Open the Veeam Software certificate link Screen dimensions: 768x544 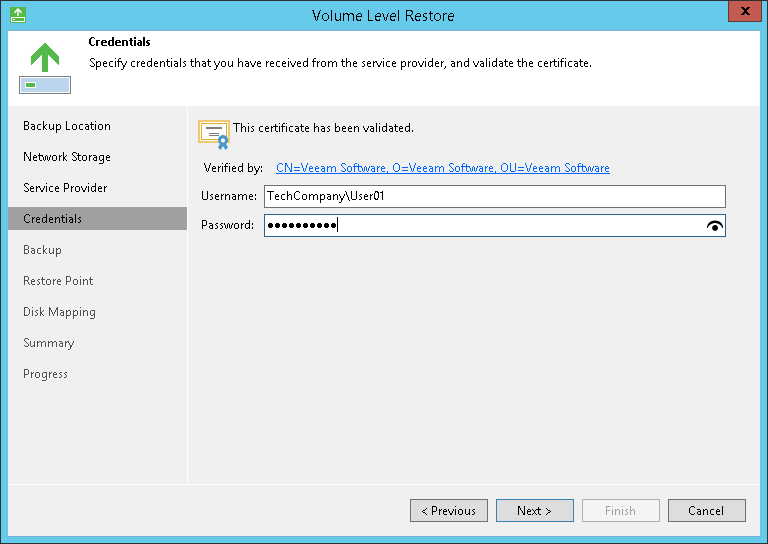(442, 168)
